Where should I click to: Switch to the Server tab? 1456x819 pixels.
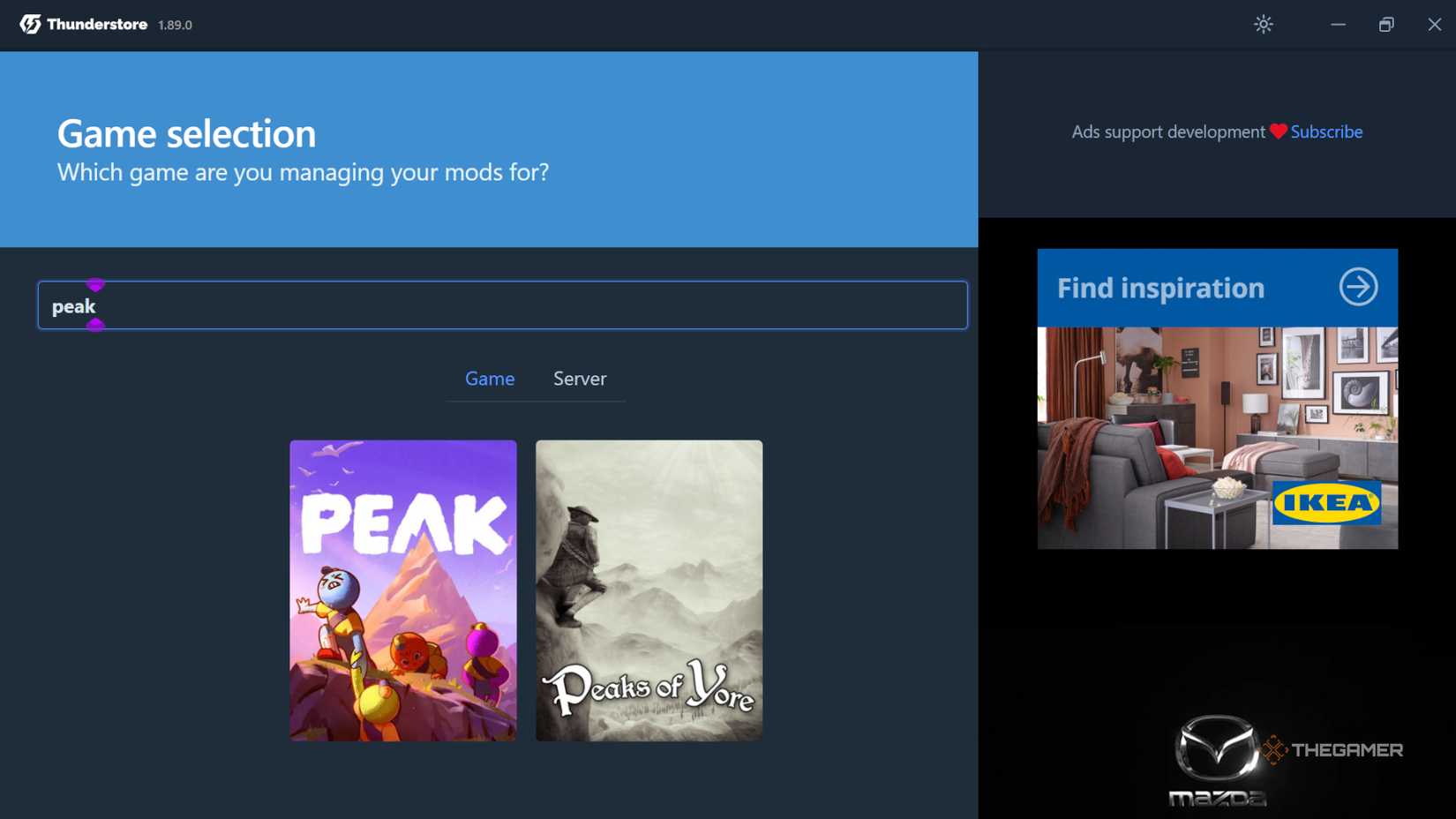[579, 379]
